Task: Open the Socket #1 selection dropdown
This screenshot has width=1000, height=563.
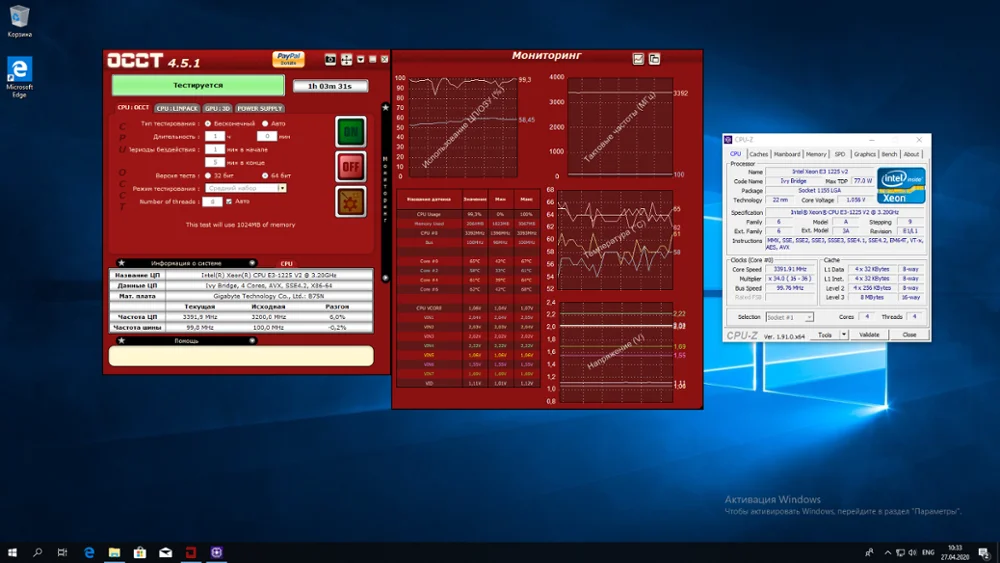Action: [x=790, y=317]
